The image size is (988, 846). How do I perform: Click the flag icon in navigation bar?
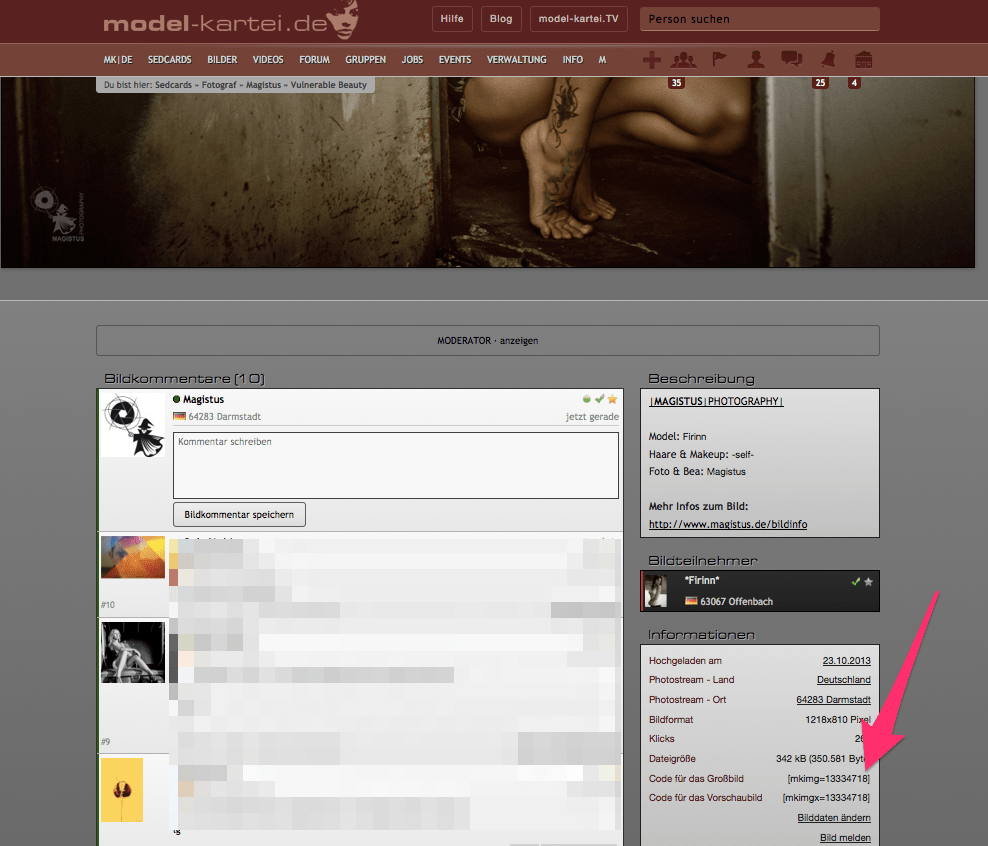719,60
